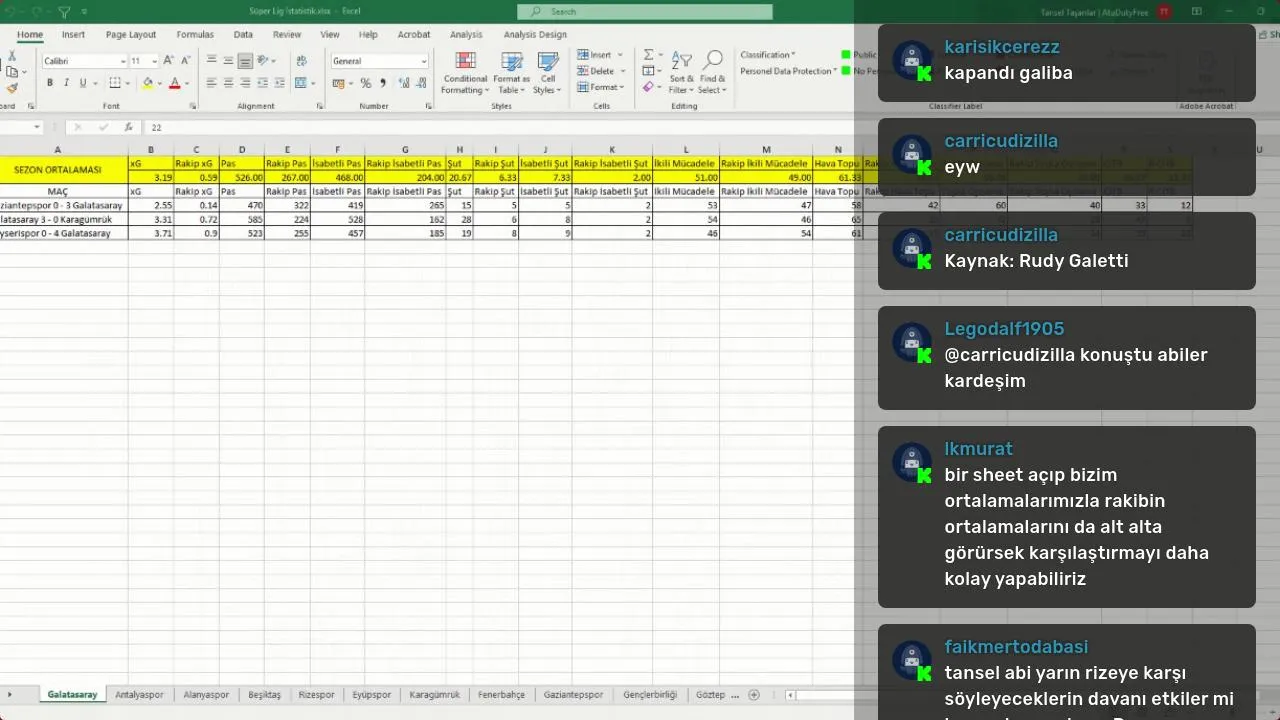Switch to the Karagümrük sheet tab
This screenshot has width=1280, height=720.
click(x=434, y=694)
